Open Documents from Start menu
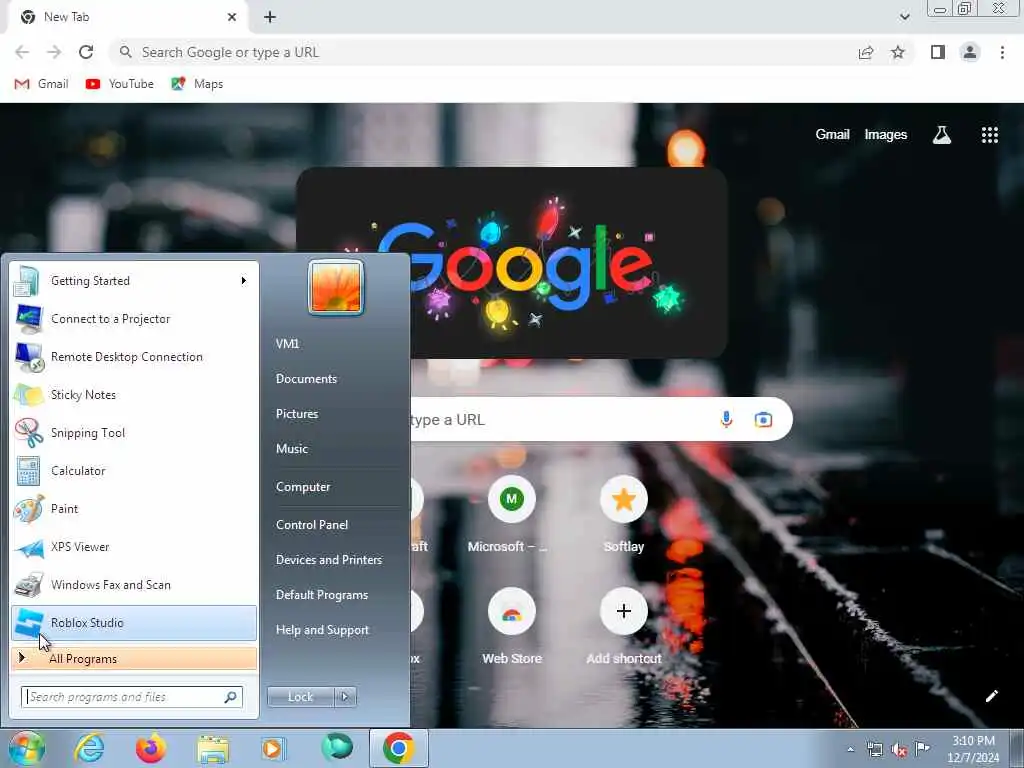Image resolution: width=1024 pixels, height=768 pixels. pyautogui.click(x=306, y=379)
